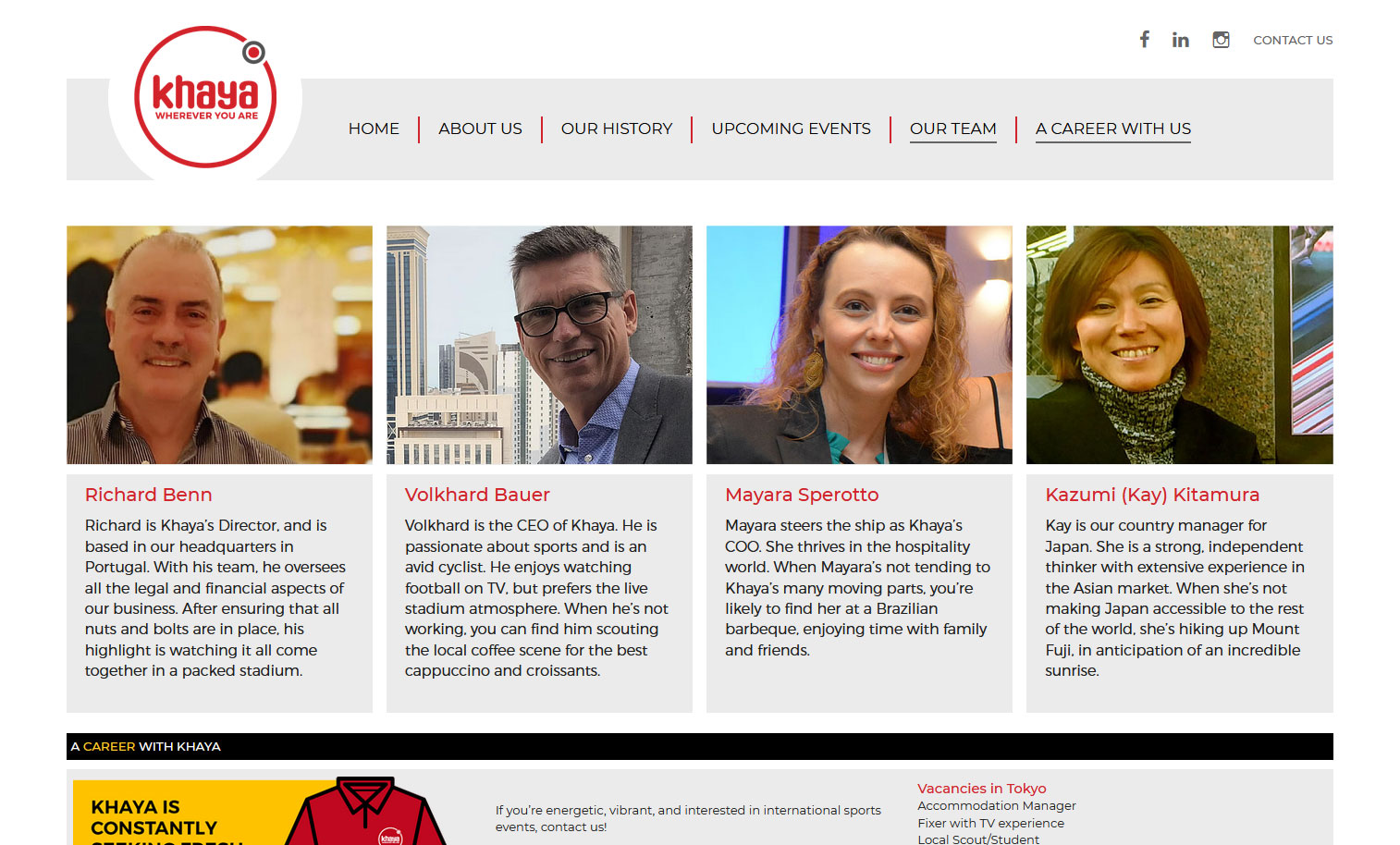Image resolution: width=1400 pixels, height=845 pixels.
Task: Open Khaya's Instagram icon
Action: tap(1221, 40)
